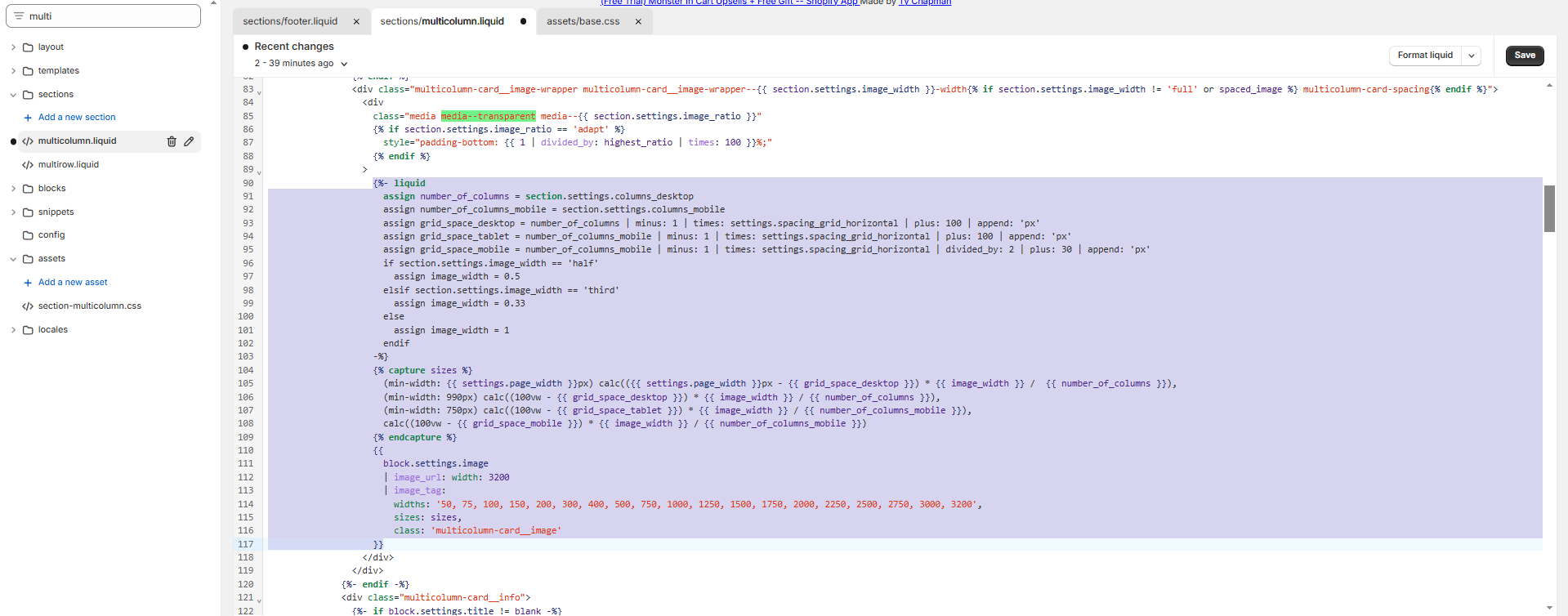The image size is (1568, 616).
Task: Select multicolumn.liquid in file tree
Action: click(x=78, y=141)
